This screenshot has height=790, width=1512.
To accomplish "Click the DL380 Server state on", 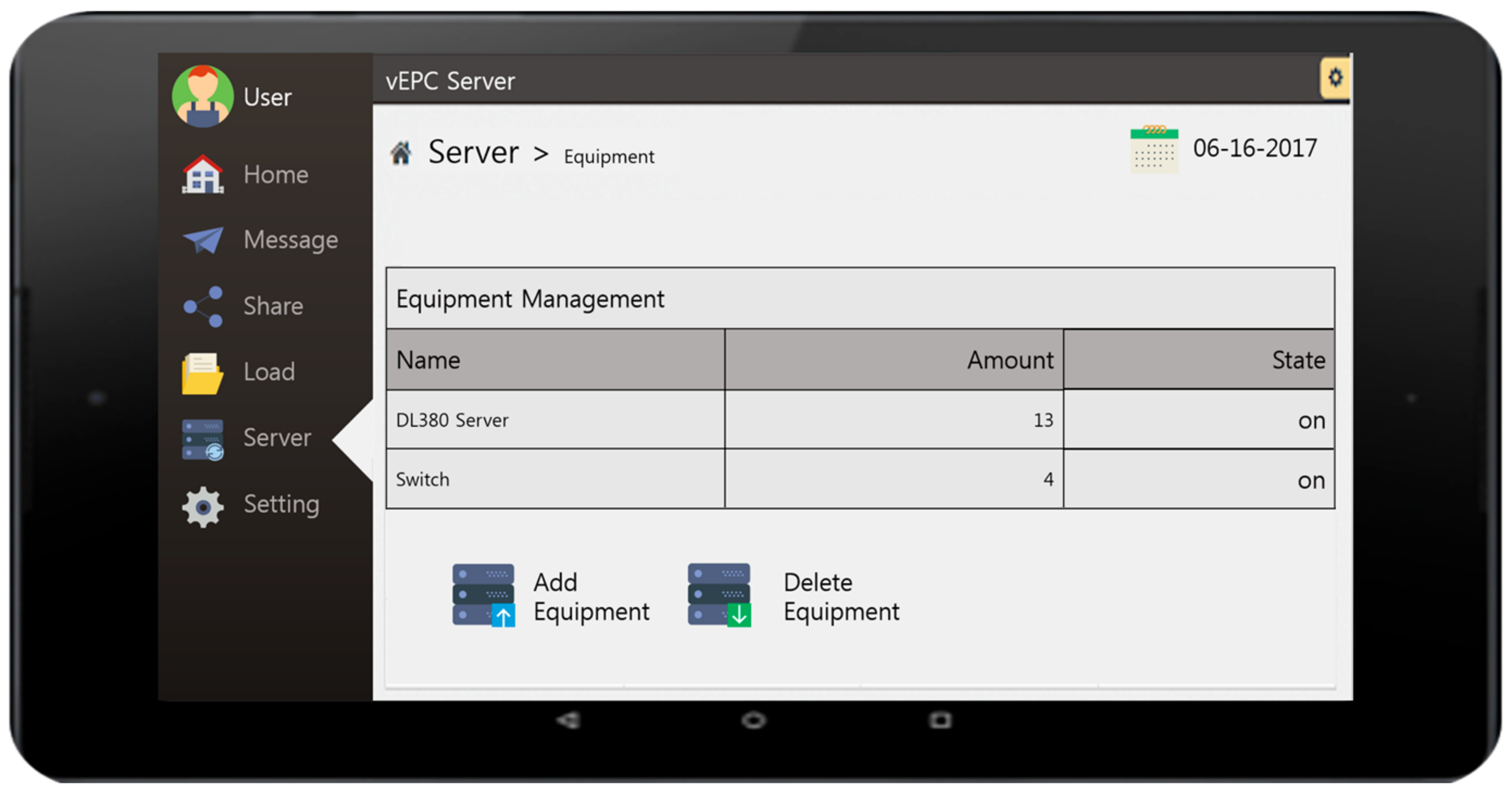I will (1311, 421).
